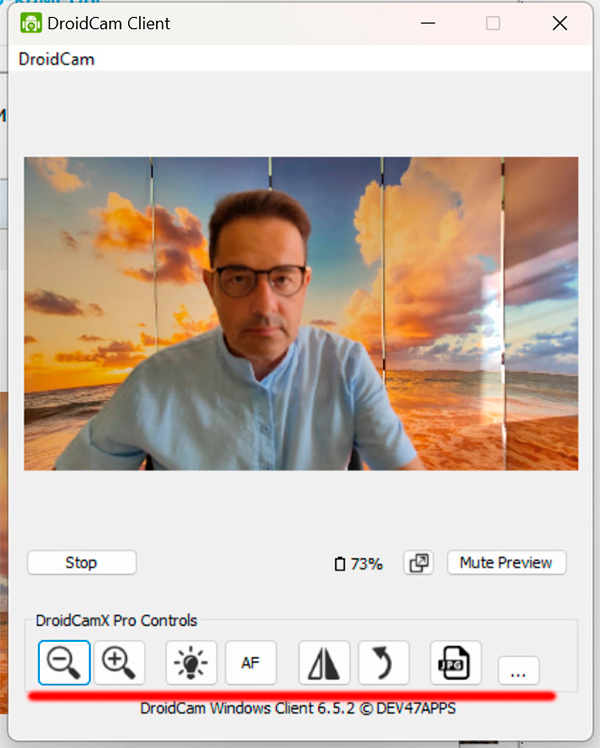Close the DroidCam Client window
The image size is (600, 748).
559,23
